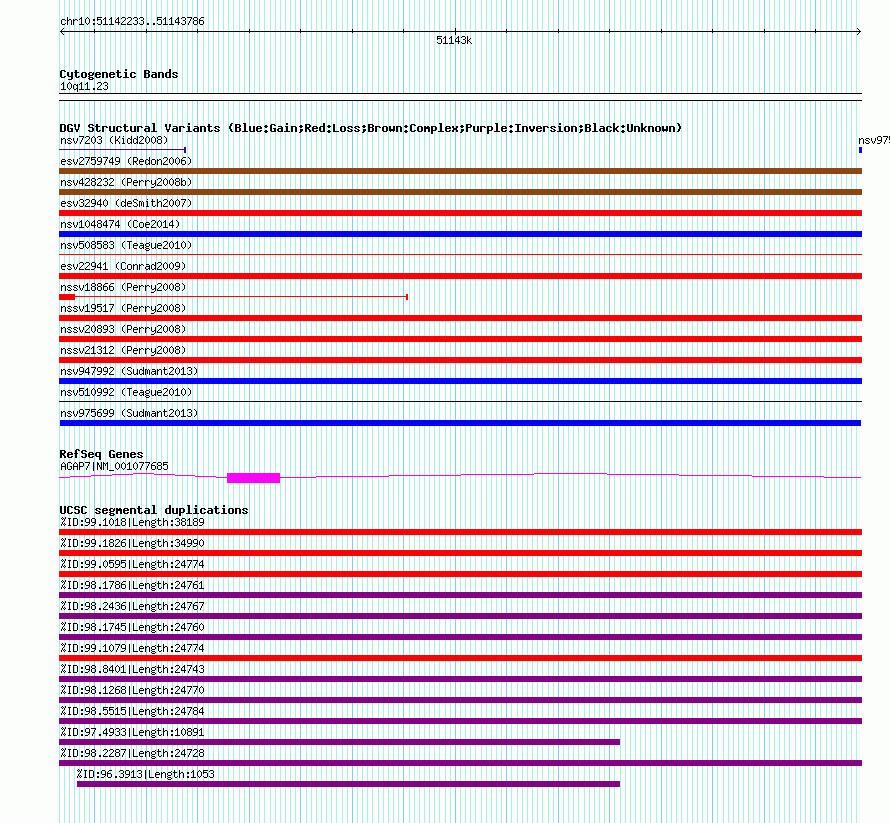Viewport: 890px width, 823px height.
Task: Click the esv22941 (Conrad2009) label
Action: pyautogui.click(x=123, y=266)
